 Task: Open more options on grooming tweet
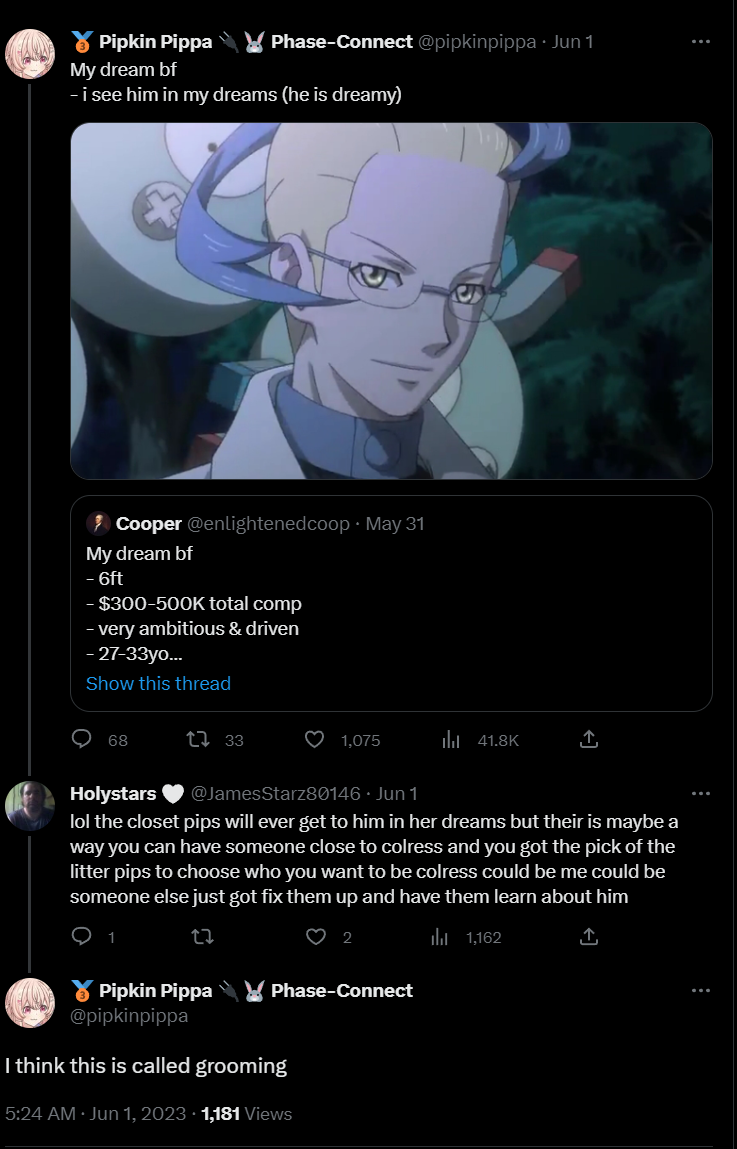click(701, 991)
